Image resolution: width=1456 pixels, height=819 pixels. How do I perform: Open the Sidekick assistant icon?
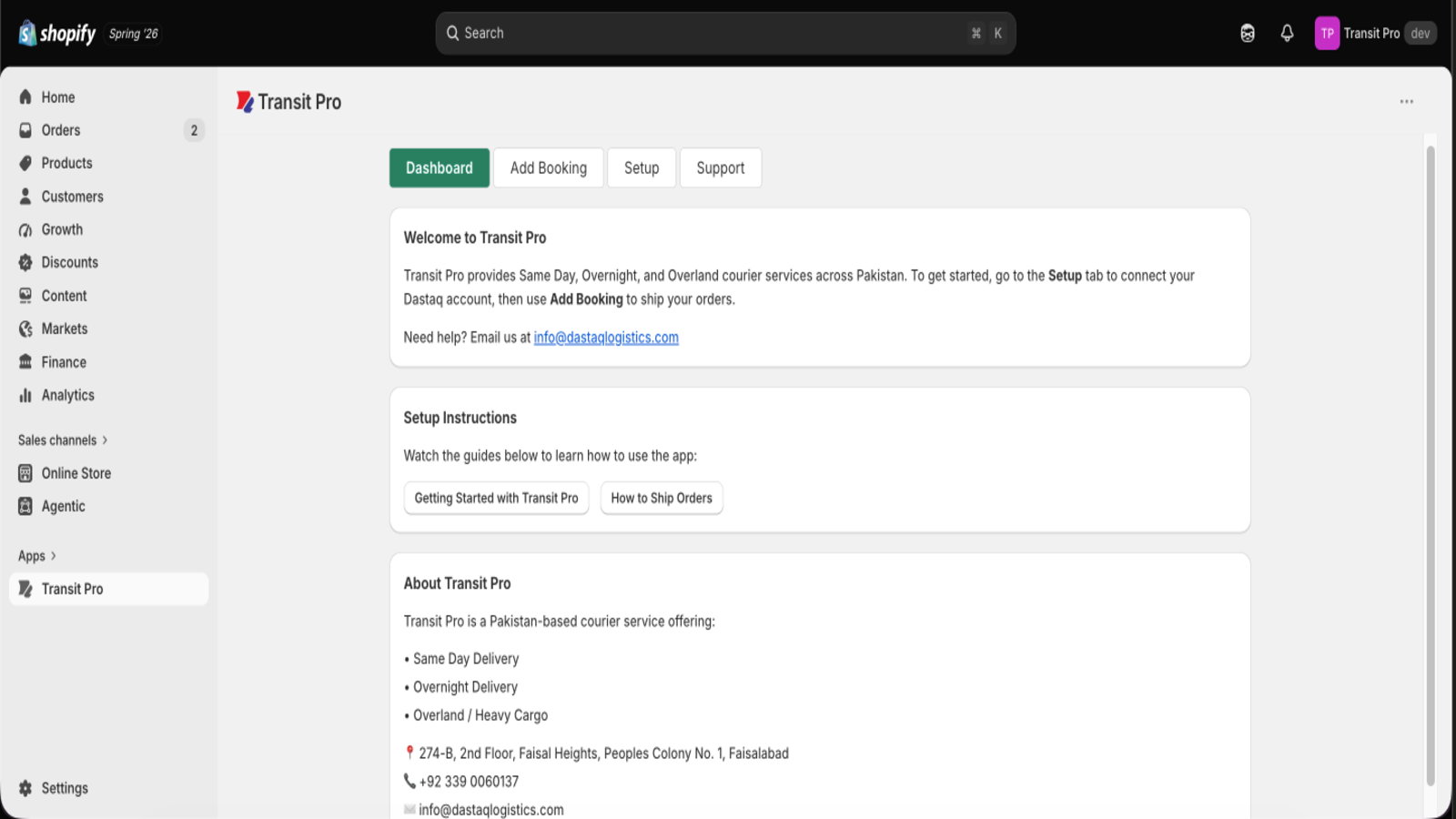coord(1248,34)
